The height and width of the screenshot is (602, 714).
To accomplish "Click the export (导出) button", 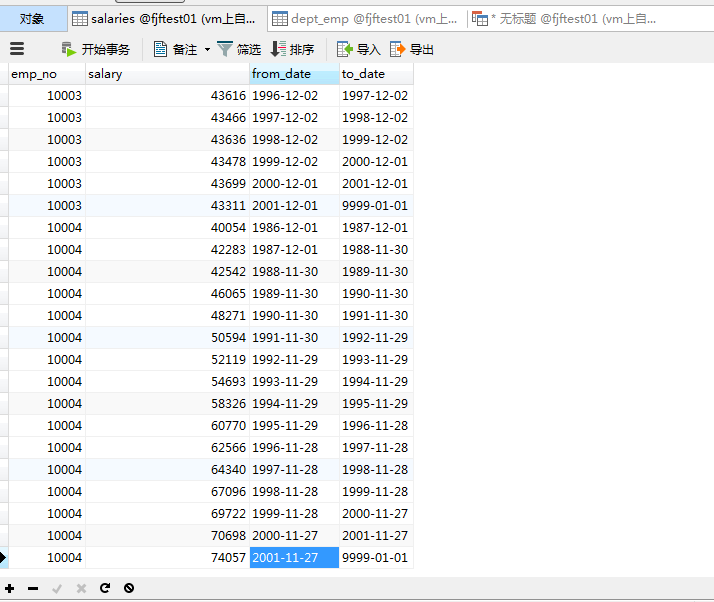I will click(x=412, y=49).
